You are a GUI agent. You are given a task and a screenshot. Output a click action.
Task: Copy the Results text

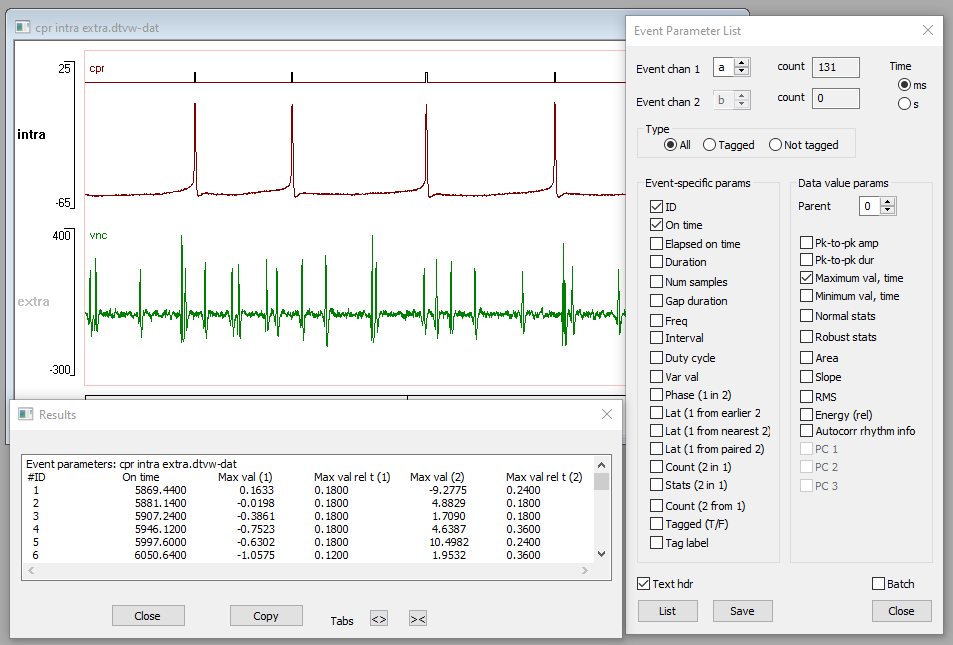(x=266, y=616)
